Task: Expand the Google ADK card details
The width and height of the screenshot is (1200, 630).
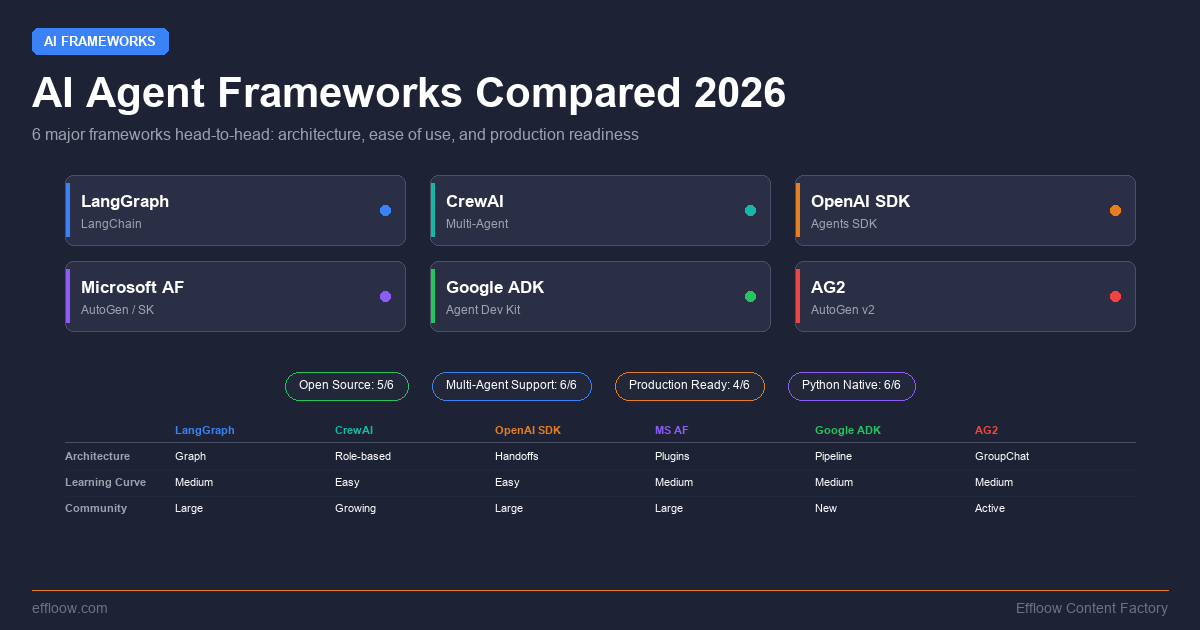Action: (x=600, y=296)
